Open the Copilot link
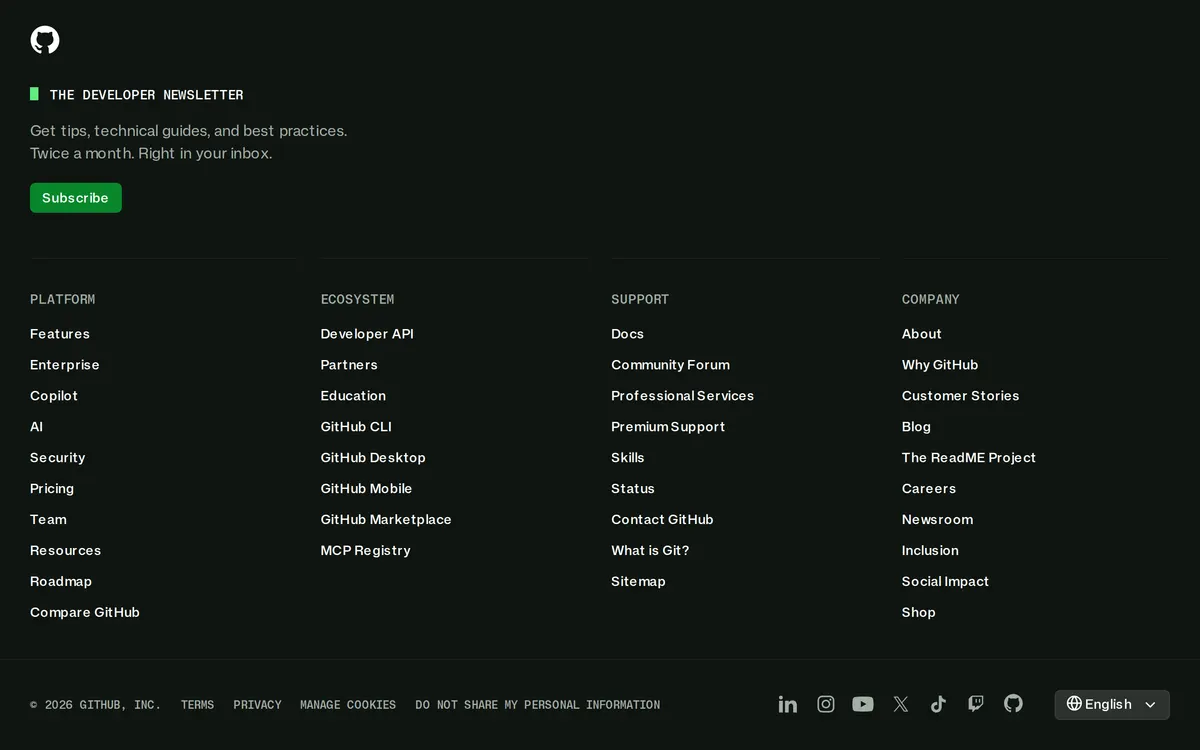The image size is (1200, 750). point(54,396)
